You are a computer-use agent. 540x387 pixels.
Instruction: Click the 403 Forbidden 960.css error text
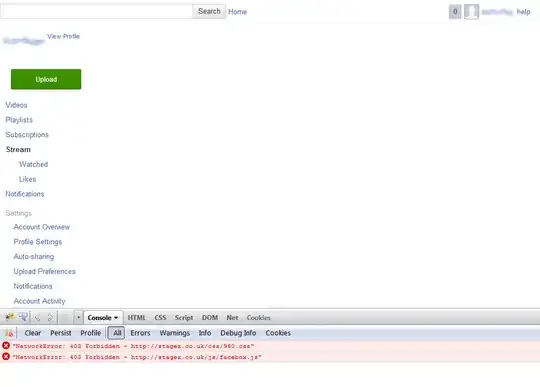click(133, 346)
